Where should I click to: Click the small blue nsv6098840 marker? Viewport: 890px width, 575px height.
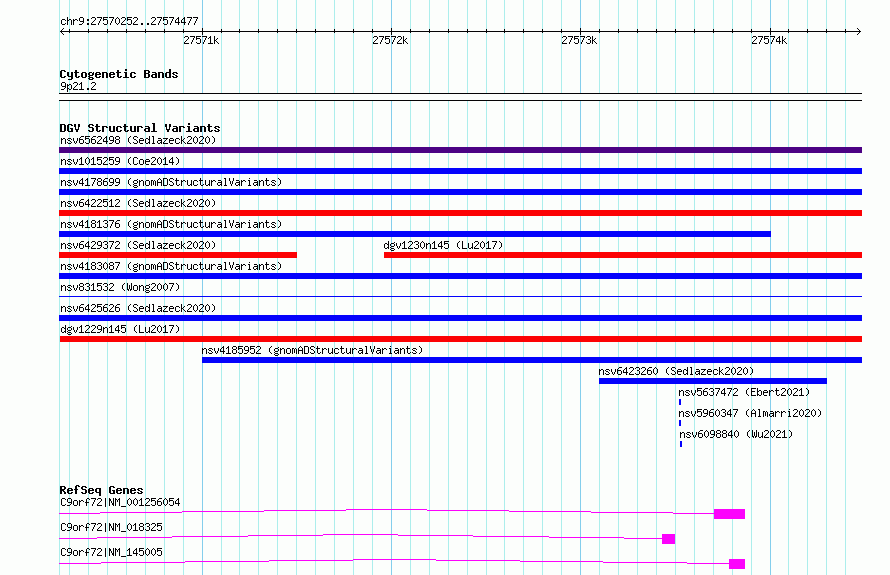point(681,444)
